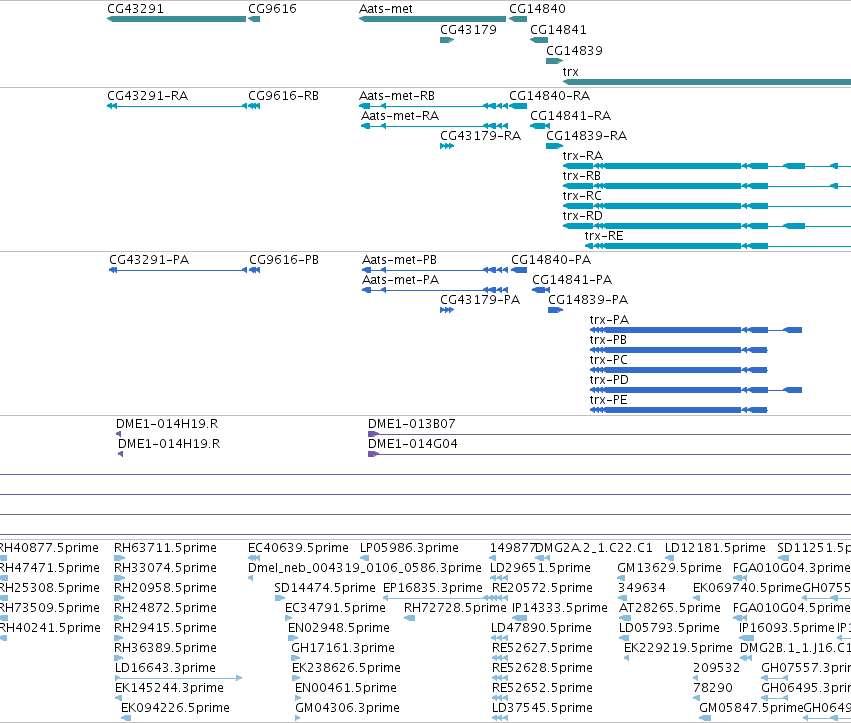This screenshot has width=851, height=723.
Task: Select EST EP16835.3prime
Action: (x=433, y=589)
